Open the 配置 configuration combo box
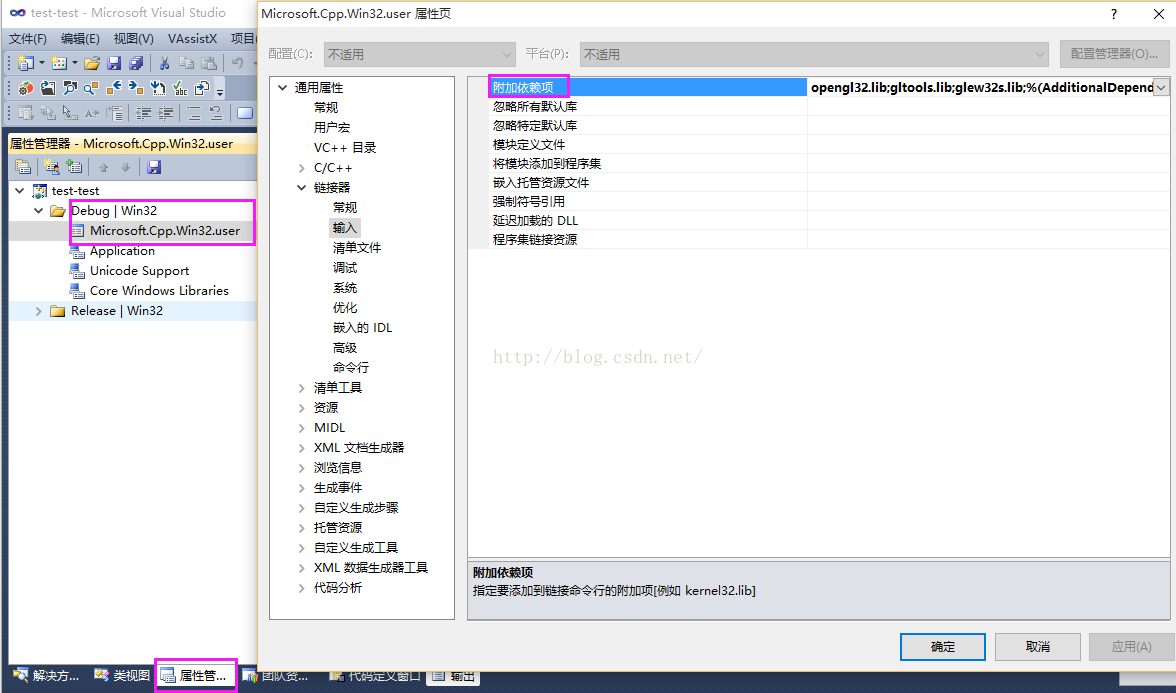 click(419, 54)
